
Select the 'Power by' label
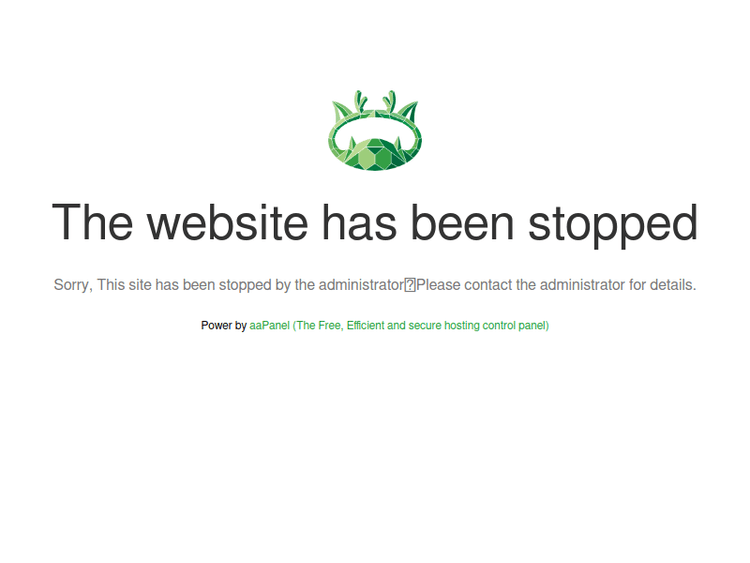click(223, 325)
